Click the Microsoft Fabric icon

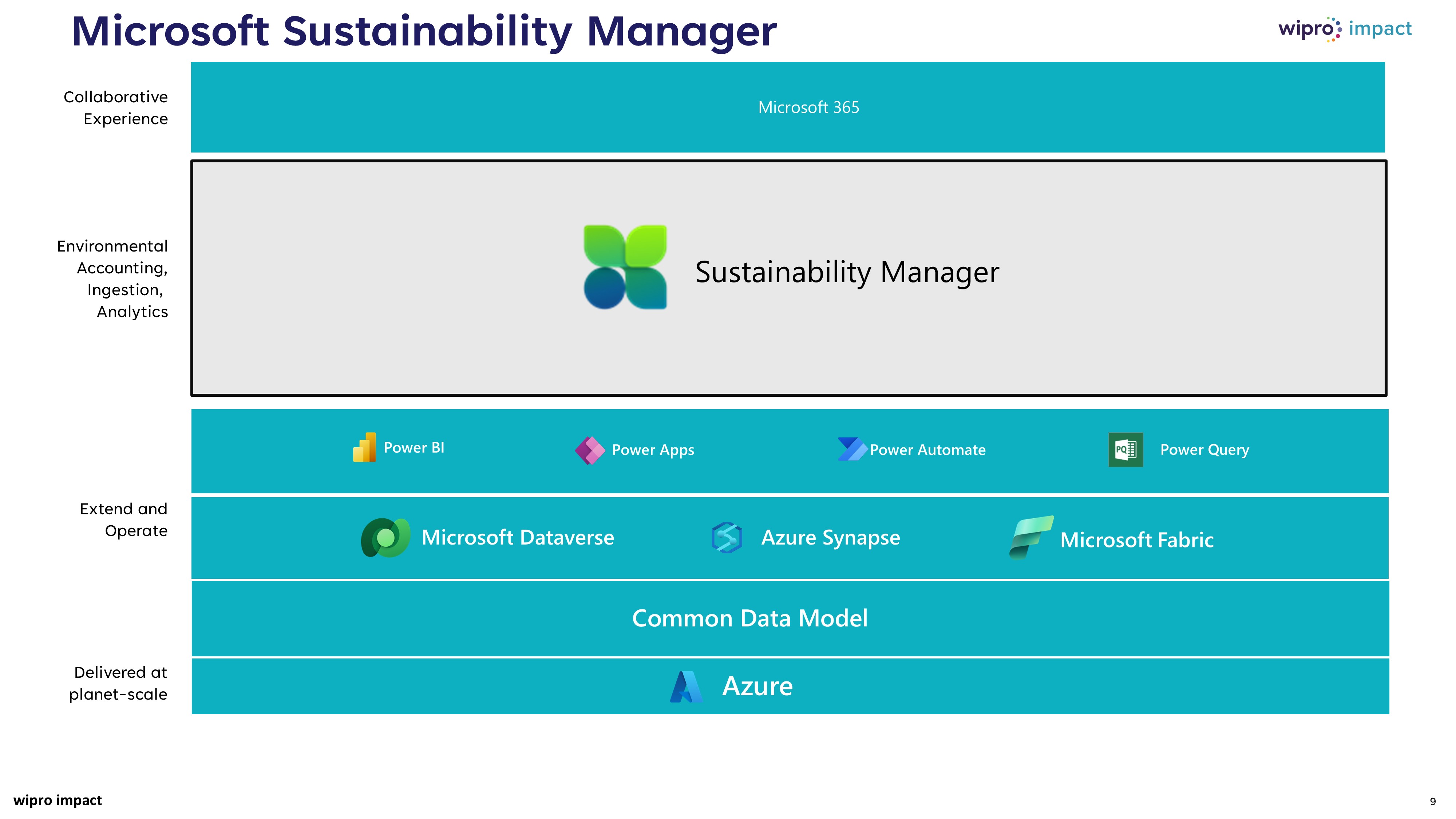1032,538
